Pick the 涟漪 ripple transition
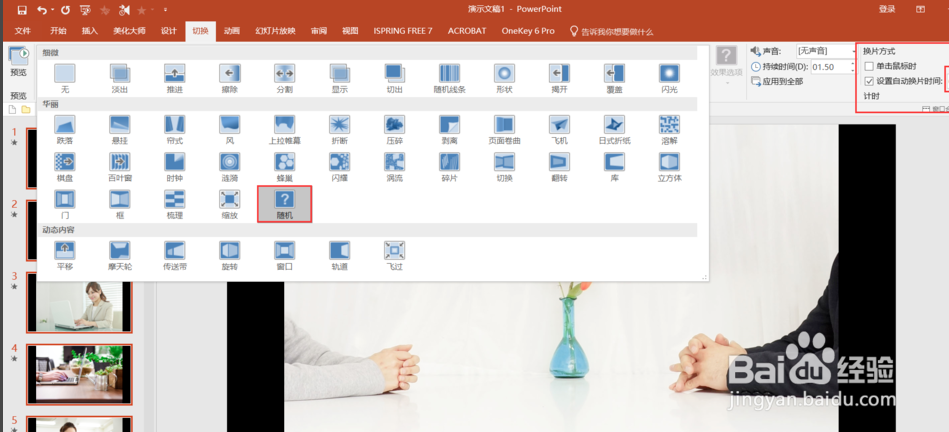The width and height of the screenshot is (949, 432). (x=229, y=167)
